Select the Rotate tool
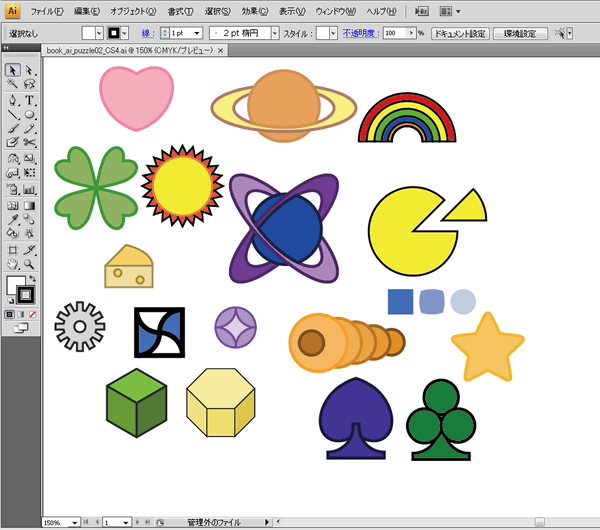This screenshot has width=600, height=530. coord(13,158)
